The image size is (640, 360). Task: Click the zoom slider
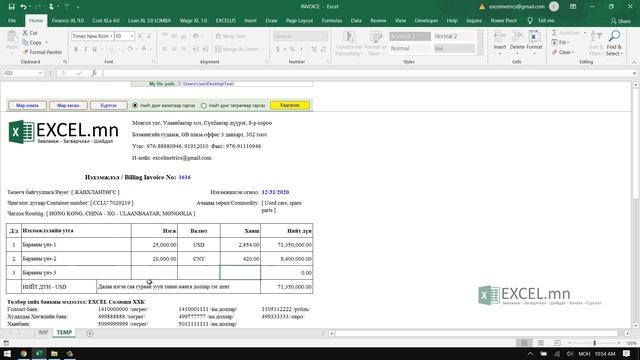594,343
